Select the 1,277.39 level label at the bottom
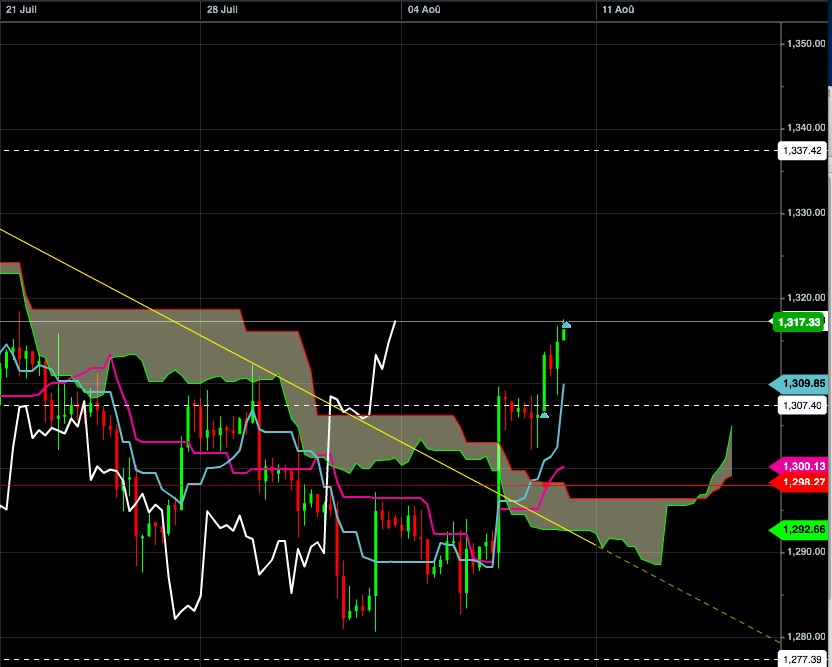The width and height of the screenshot is (832, 667). 802,660
